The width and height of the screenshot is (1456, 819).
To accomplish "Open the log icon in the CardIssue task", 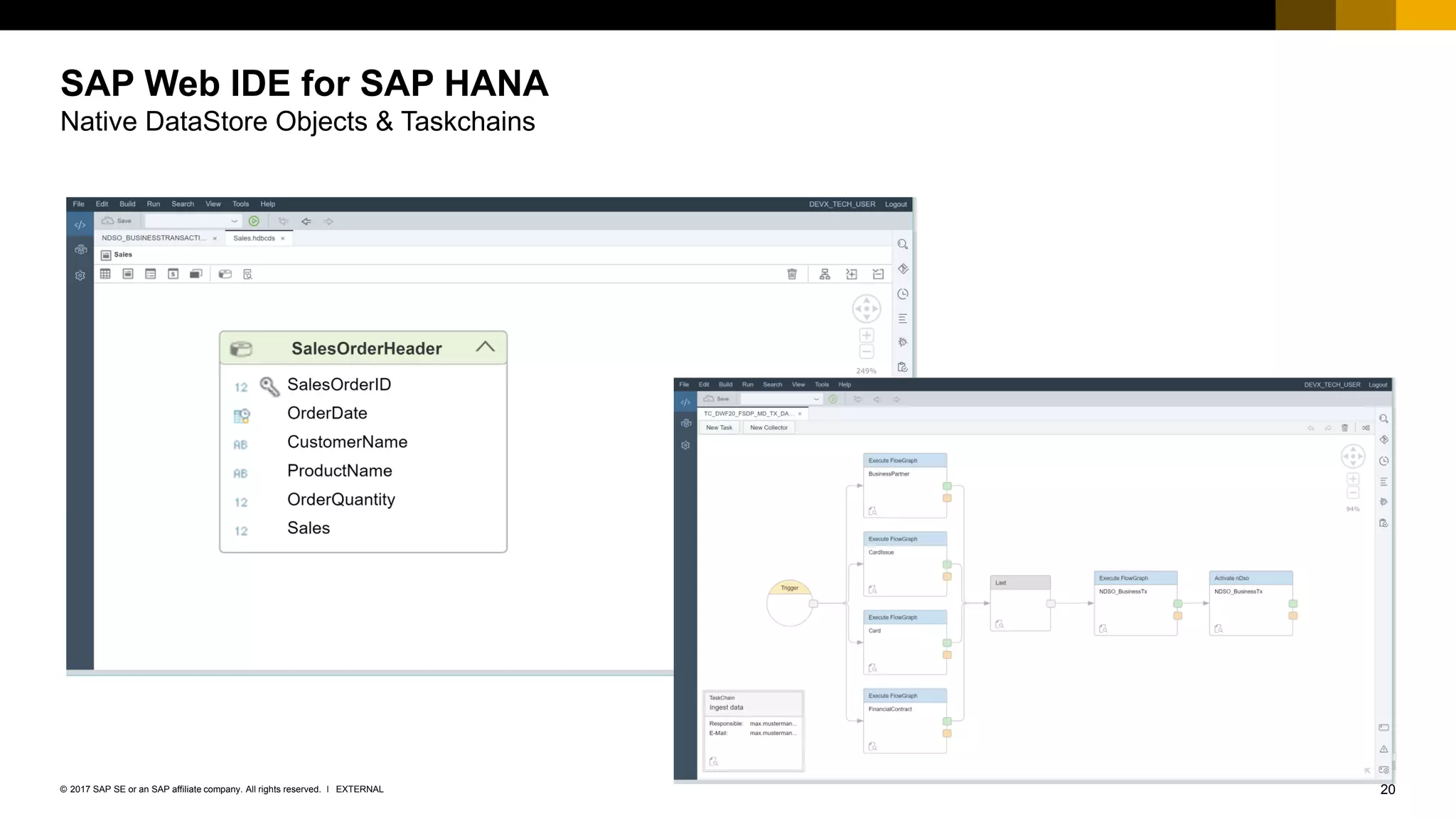I will click(873, 589).
